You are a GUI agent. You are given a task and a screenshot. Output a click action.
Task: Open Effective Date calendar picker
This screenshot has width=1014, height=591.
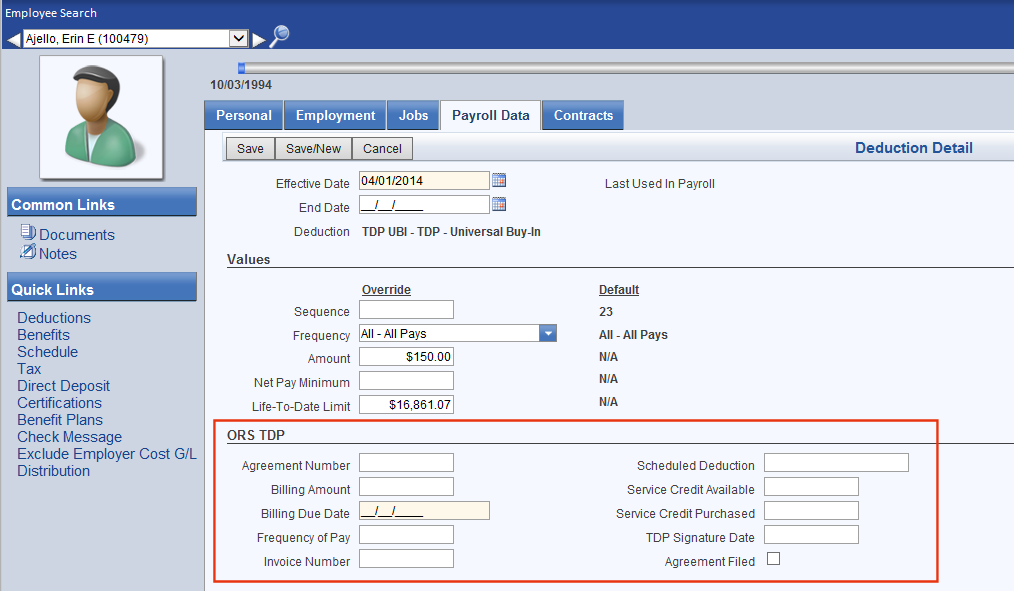pos(500,181)
